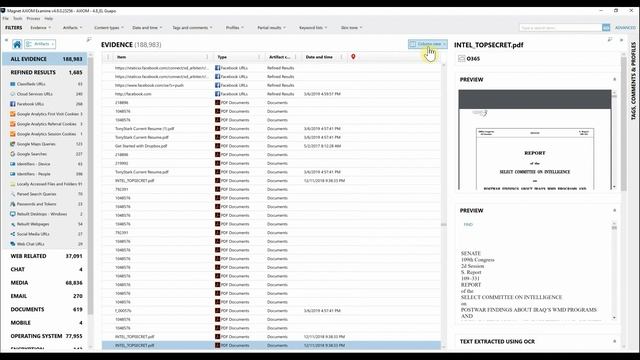Click the Google Searches icon

[x=13, y=154]
